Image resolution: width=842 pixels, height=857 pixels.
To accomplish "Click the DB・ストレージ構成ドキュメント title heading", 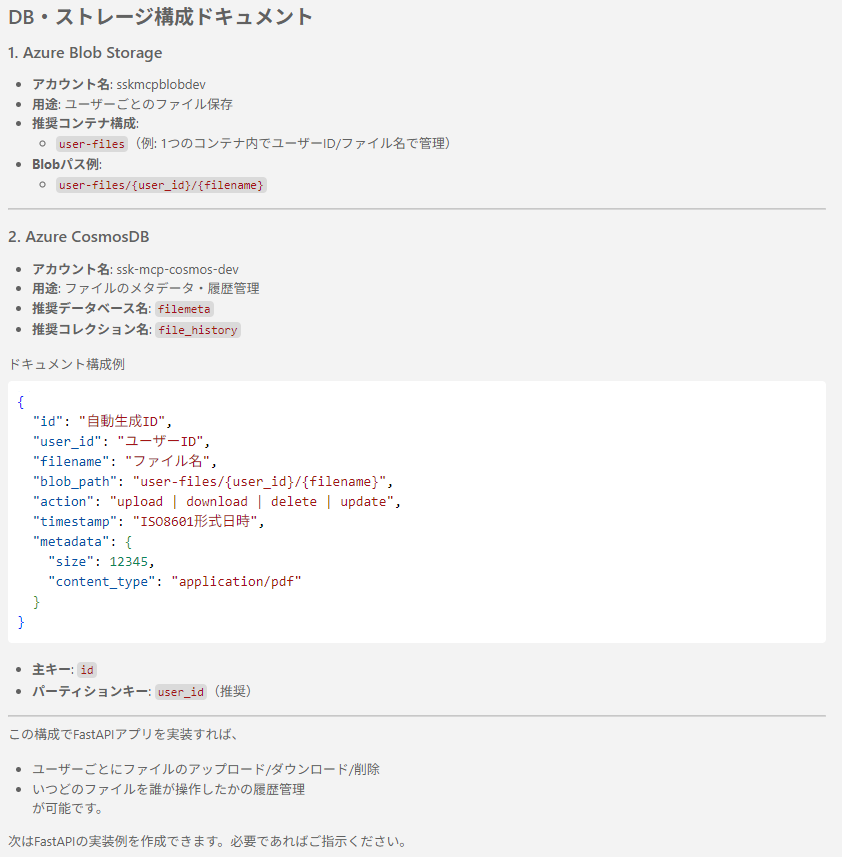I will click(160, 17).
